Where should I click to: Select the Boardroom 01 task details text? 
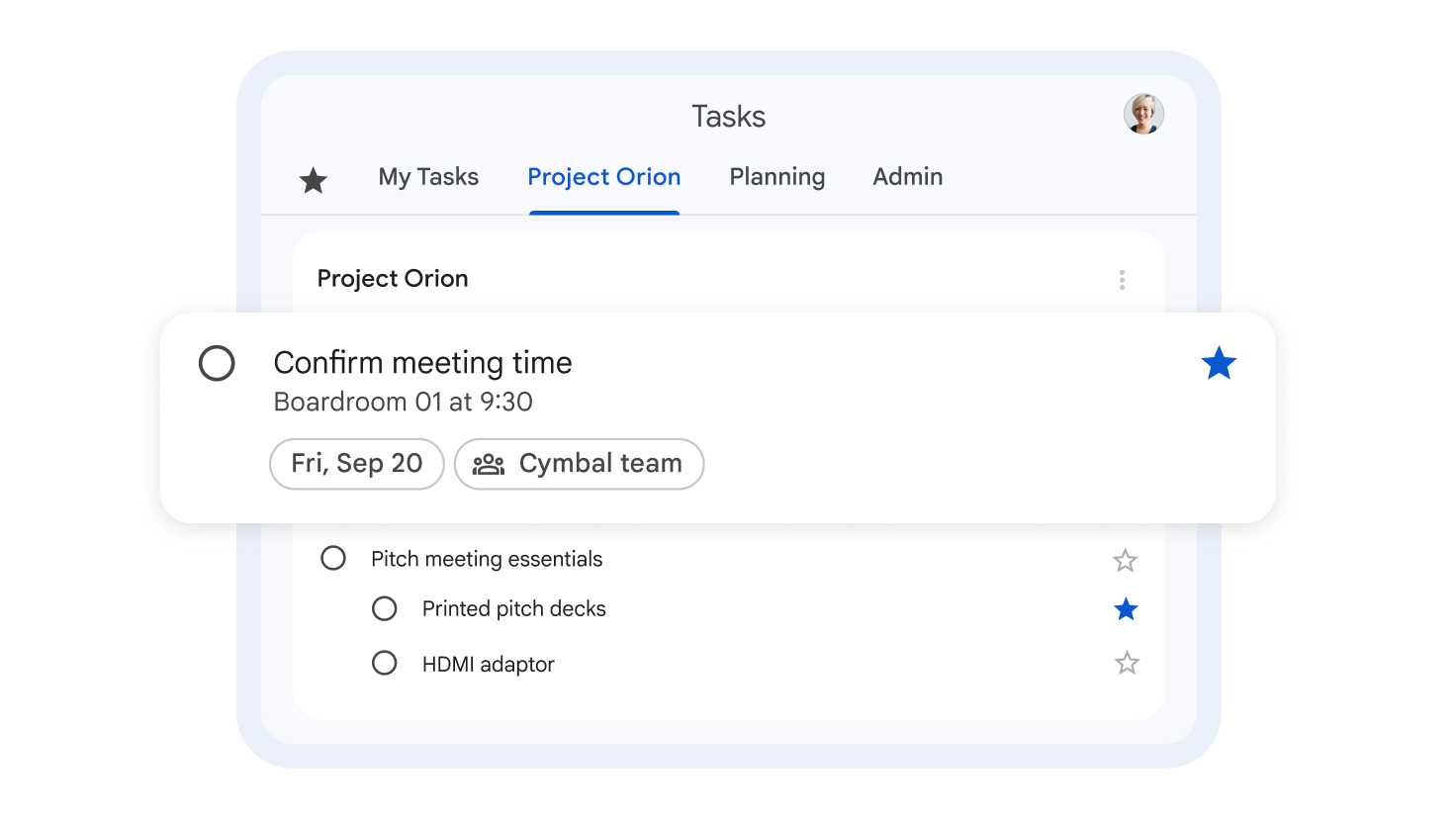click(x=403, y=402)
